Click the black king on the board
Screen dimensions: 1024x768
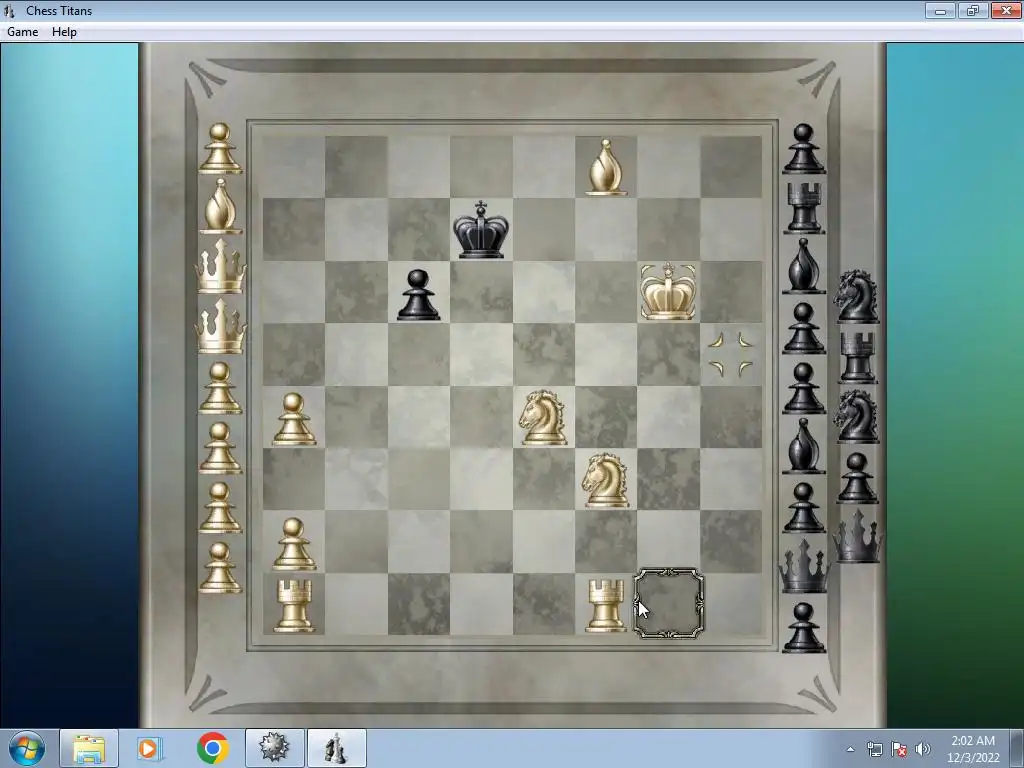point(481,230)
